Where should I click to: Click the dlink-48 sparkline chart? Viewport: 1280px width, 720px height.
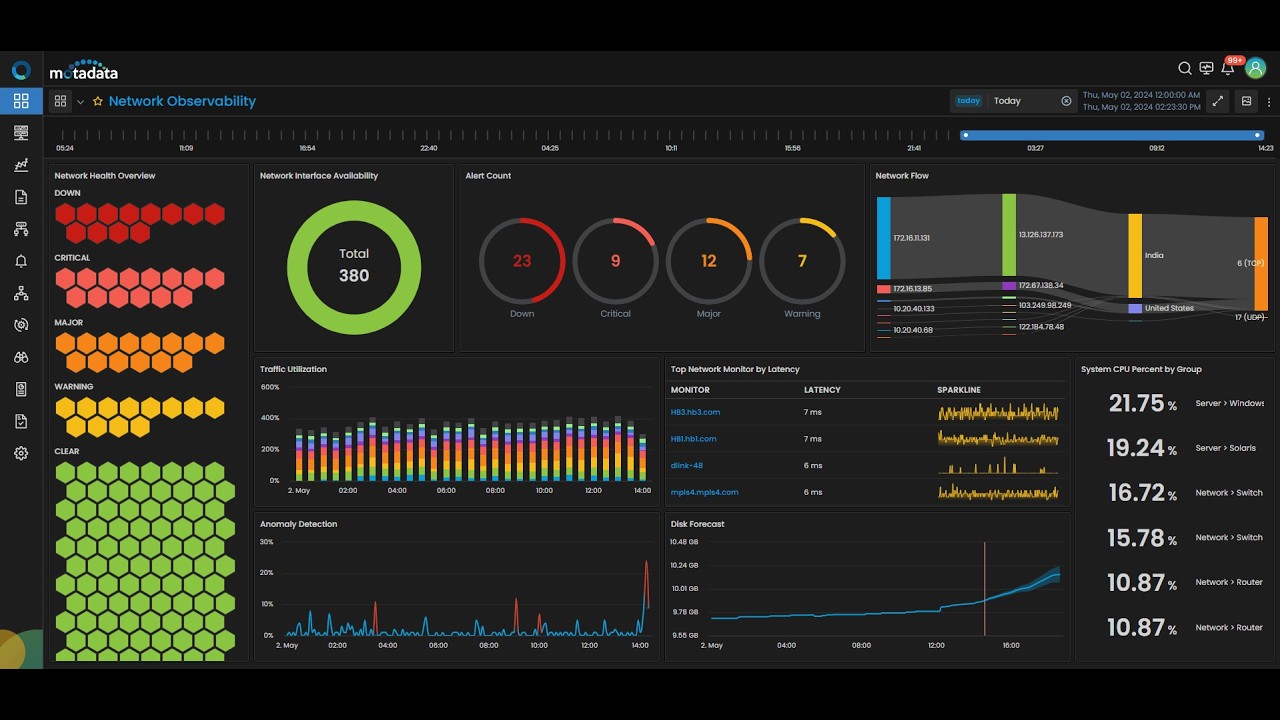[998, 465]
